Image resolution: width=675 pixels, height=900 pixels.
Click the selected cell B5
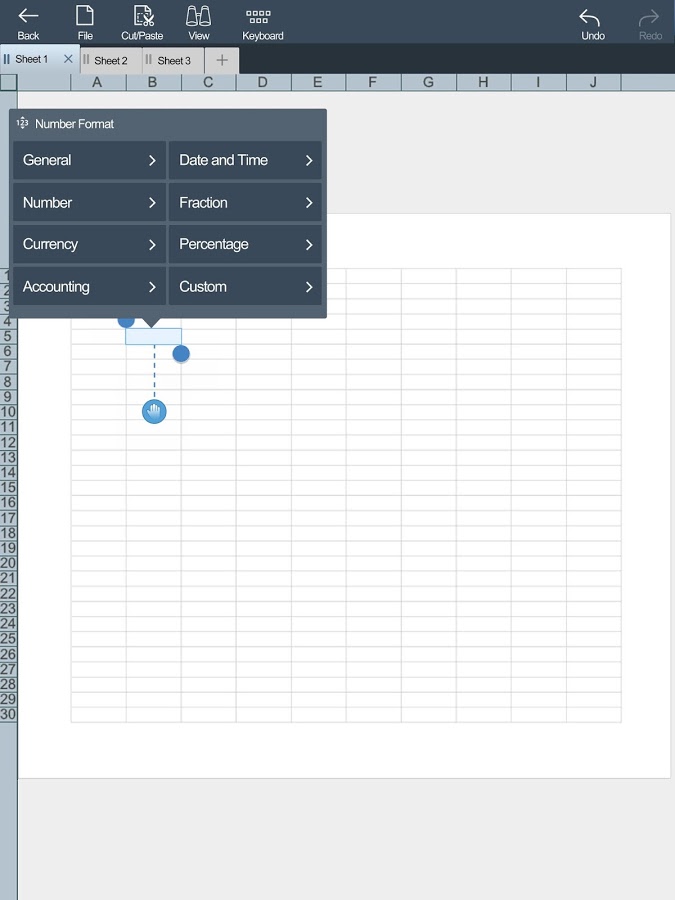(154, 336)
